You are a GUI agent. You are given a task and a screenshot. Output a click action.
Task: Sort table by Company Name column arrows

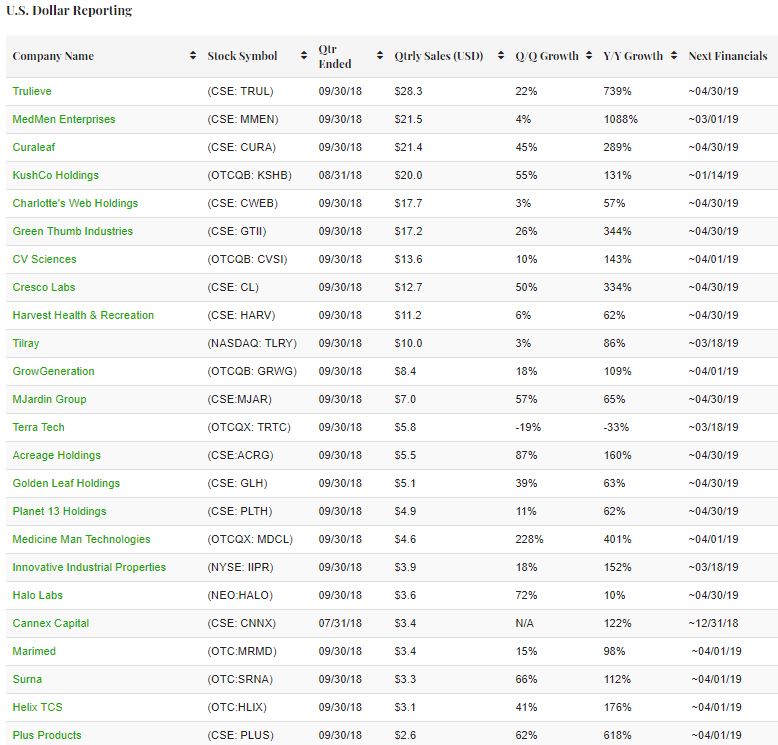(x=193, y=56)
